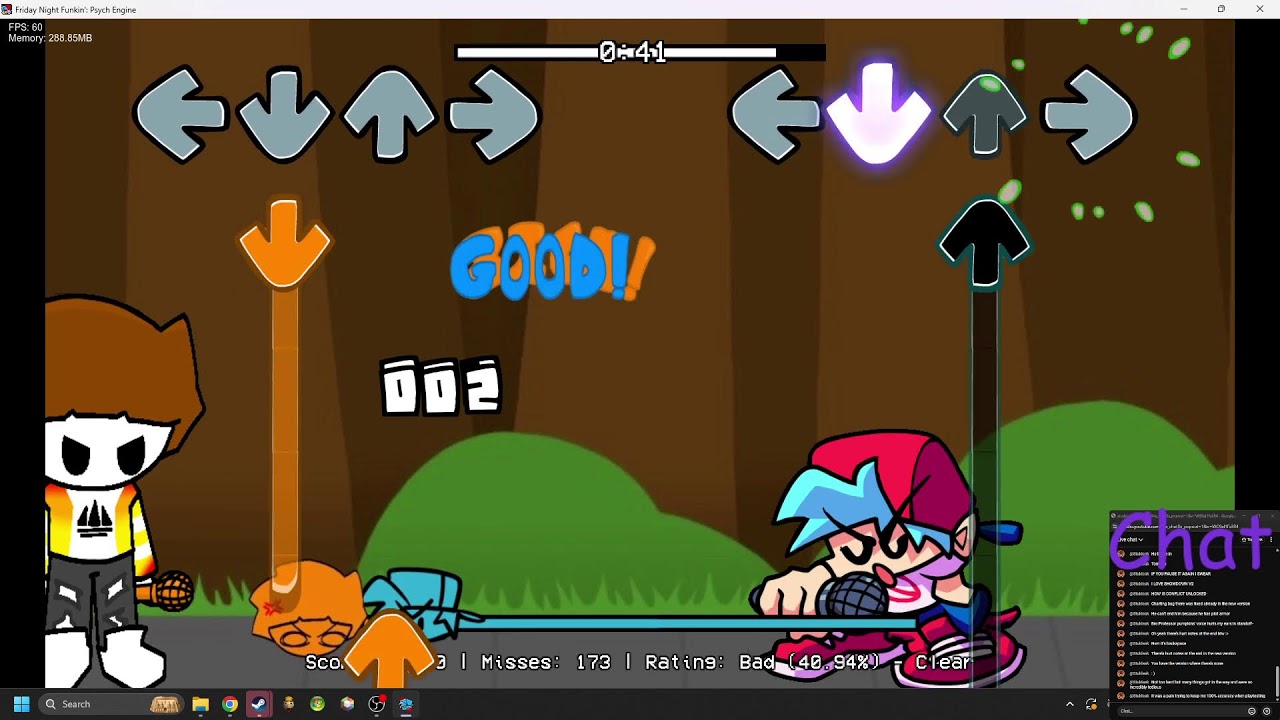Click the falling orange down-arrow note head
This screenshot has width=1280, height=720.
tap(285, 243)
